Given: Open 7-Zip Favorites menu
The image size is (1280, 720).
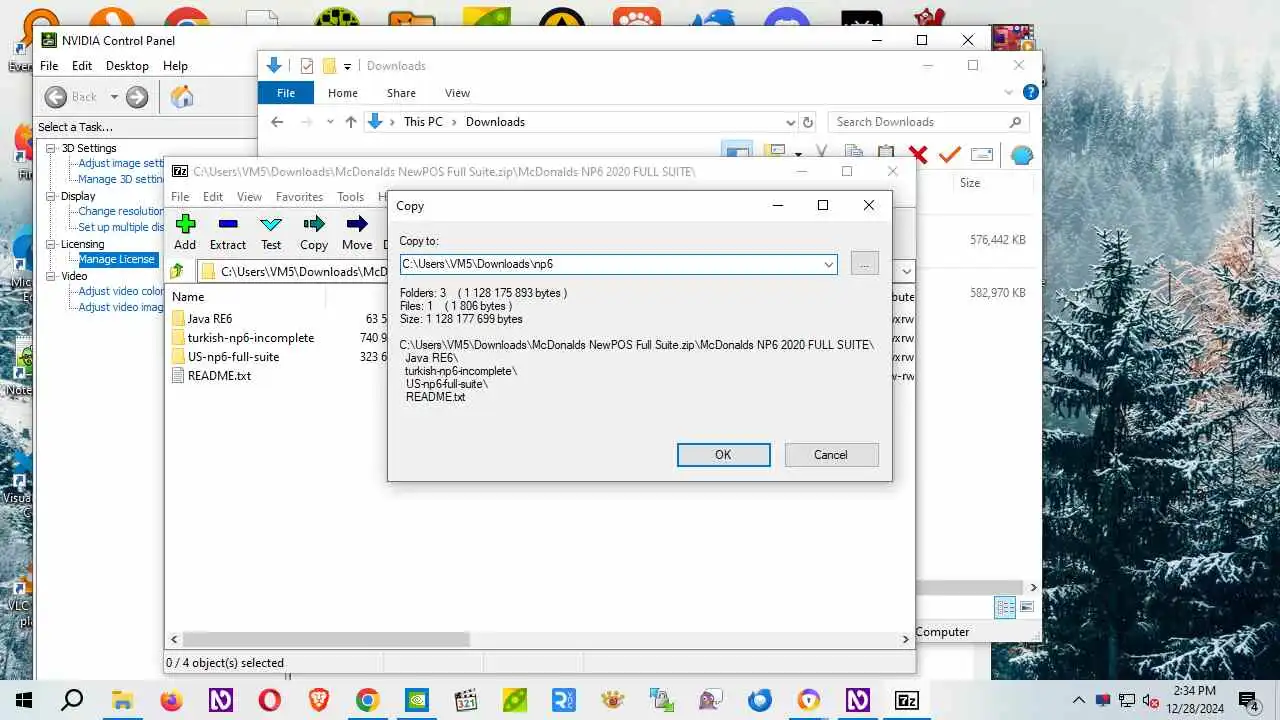Looking at the screenshot, I should [x=299, y=197].
